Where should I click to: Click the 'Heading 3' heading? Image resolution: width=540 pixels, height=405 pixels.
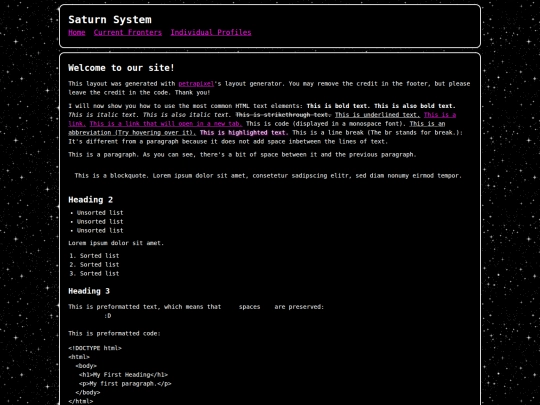pos(89,291)
